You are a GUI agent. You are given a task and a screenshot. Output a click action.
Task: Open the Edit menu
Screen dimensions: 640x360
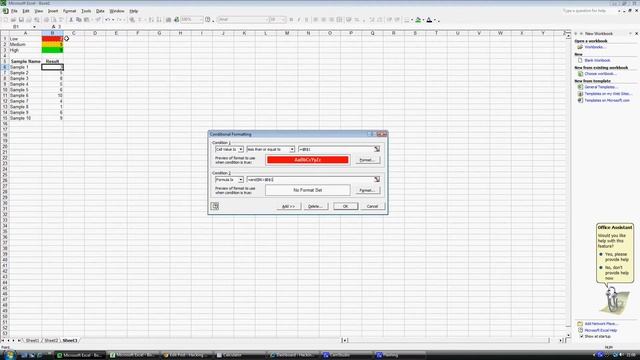[26, 11]
